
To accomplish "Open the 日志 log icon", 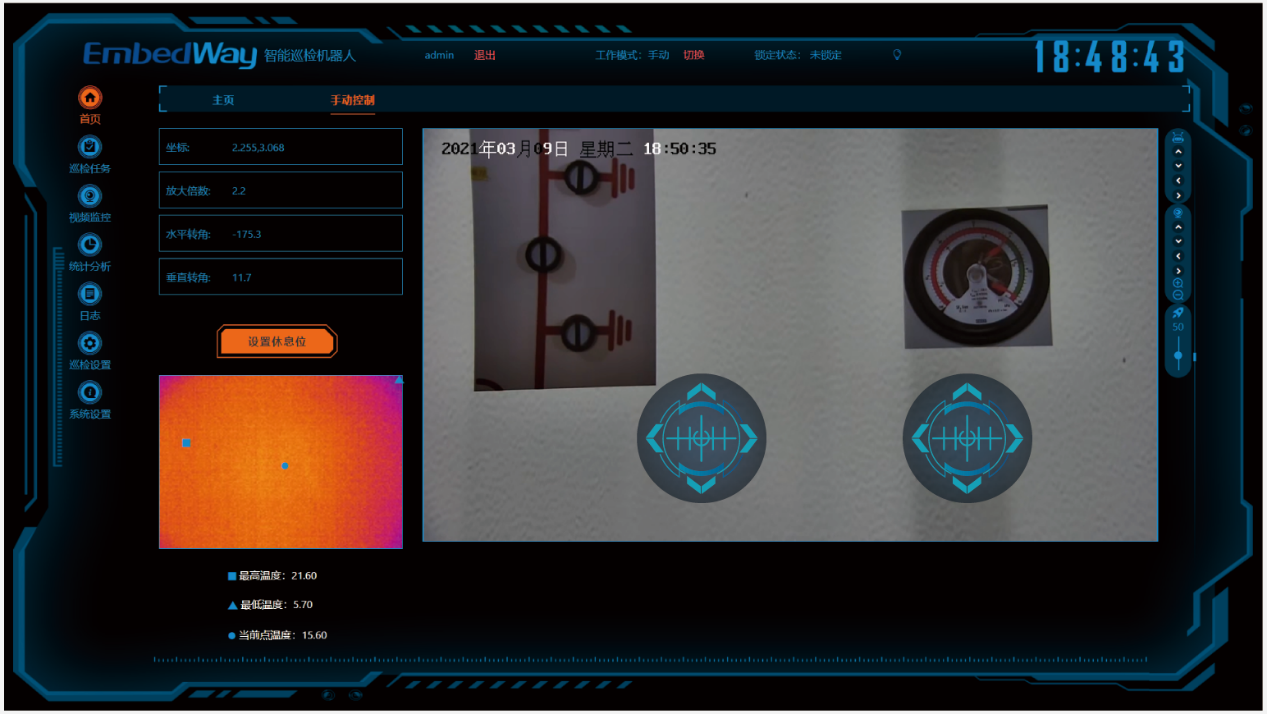I will pos(90,294).
